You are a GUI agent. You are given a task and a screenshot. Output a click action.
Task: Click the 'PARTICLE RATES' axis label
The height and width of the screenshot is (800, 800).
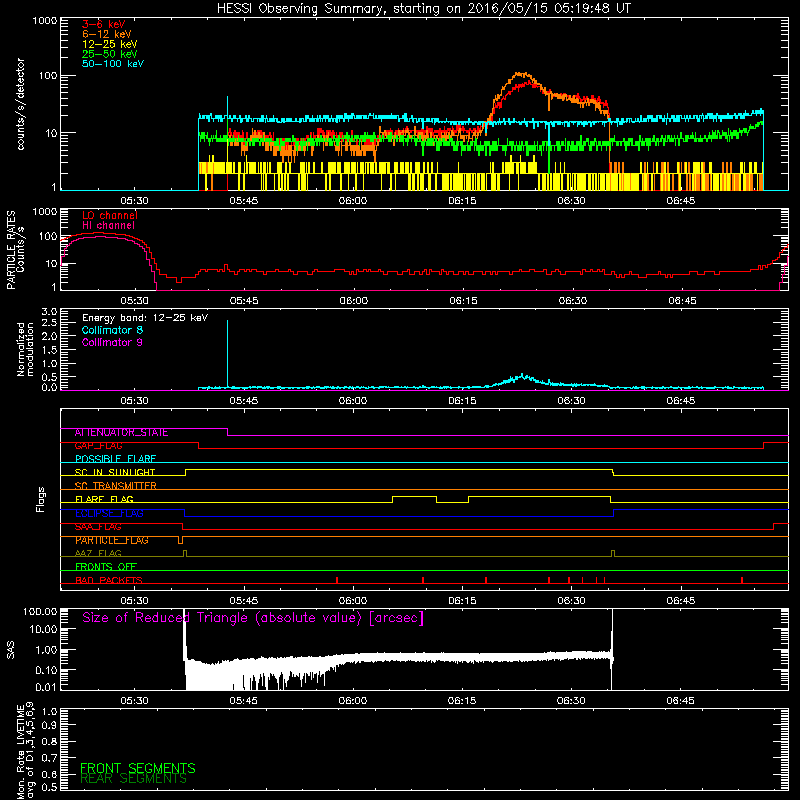[x=11, y=250]
